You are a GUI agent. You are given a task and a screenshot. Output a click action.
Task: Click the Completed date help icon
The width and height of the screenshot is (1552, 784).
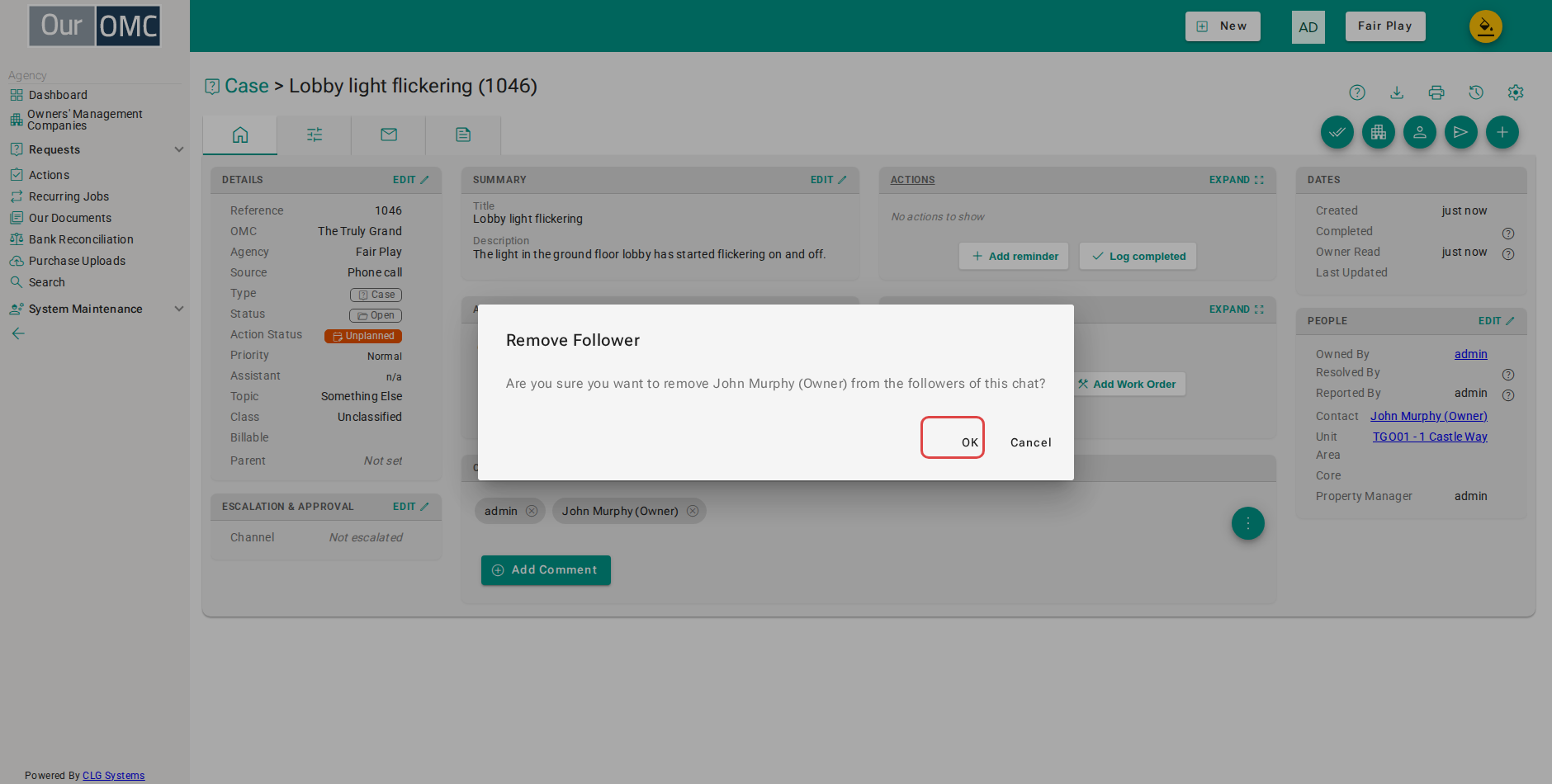(1508, 234)
